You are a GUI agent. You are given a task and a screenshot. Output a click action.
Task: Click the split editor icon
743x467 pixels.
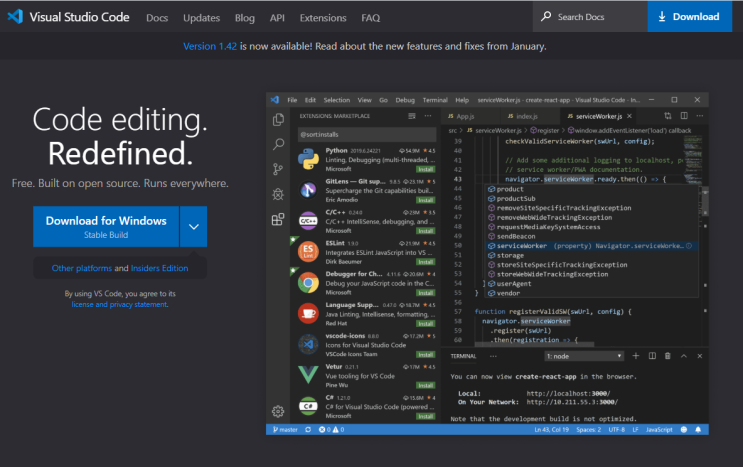[x=684, y=116]
